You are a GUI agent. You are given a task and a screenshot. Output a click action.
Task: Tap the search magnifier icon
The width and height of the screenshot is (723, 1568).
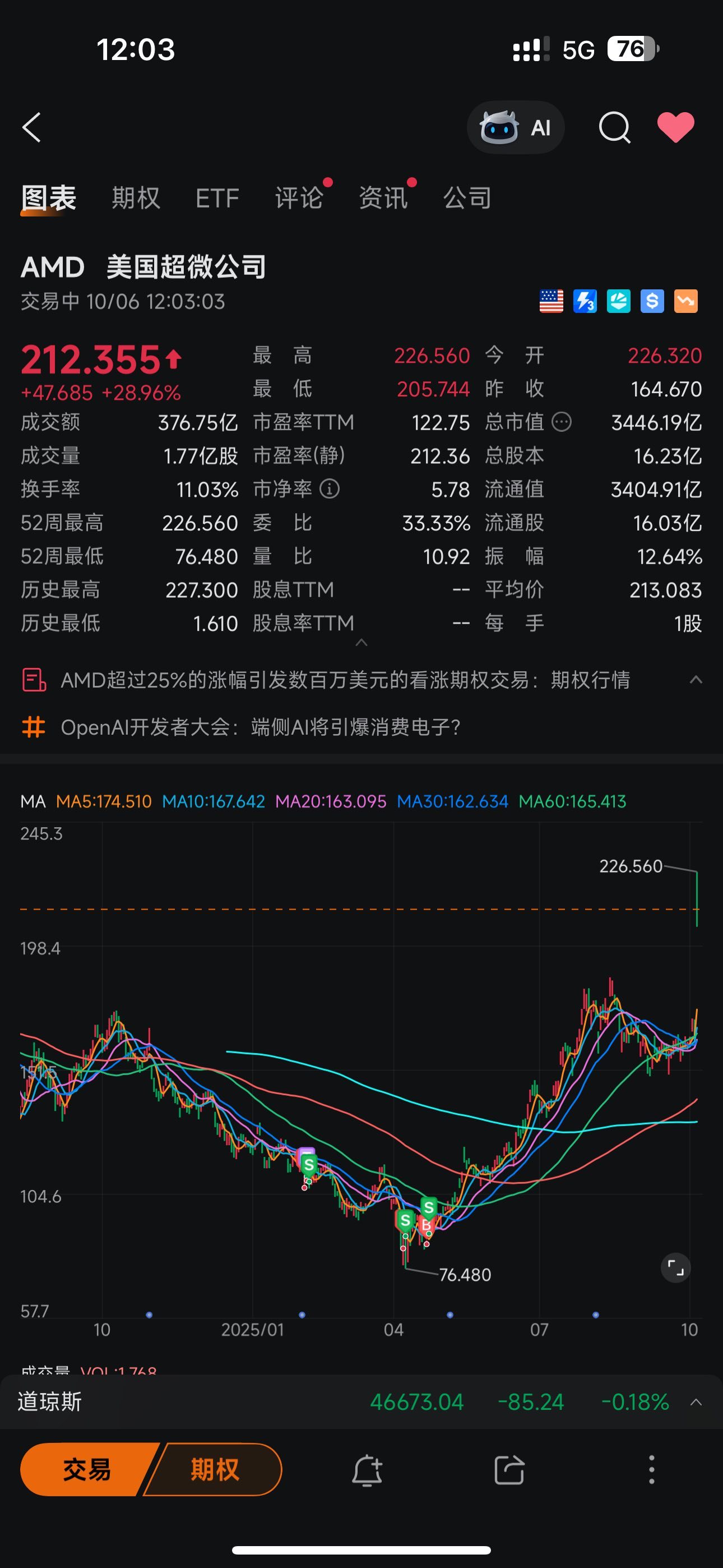tap(614, 128)
